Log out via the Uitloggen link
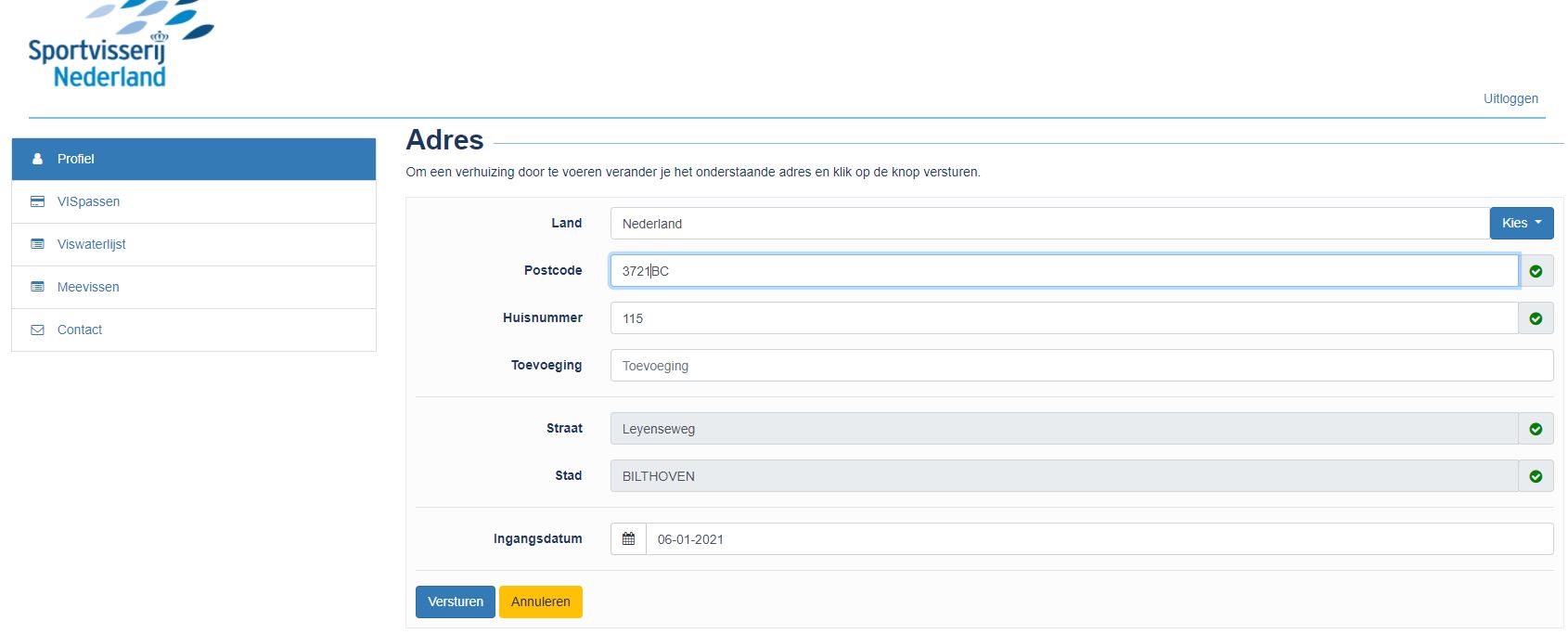Screen dimensions: 1568x634 pos(1510,98)
